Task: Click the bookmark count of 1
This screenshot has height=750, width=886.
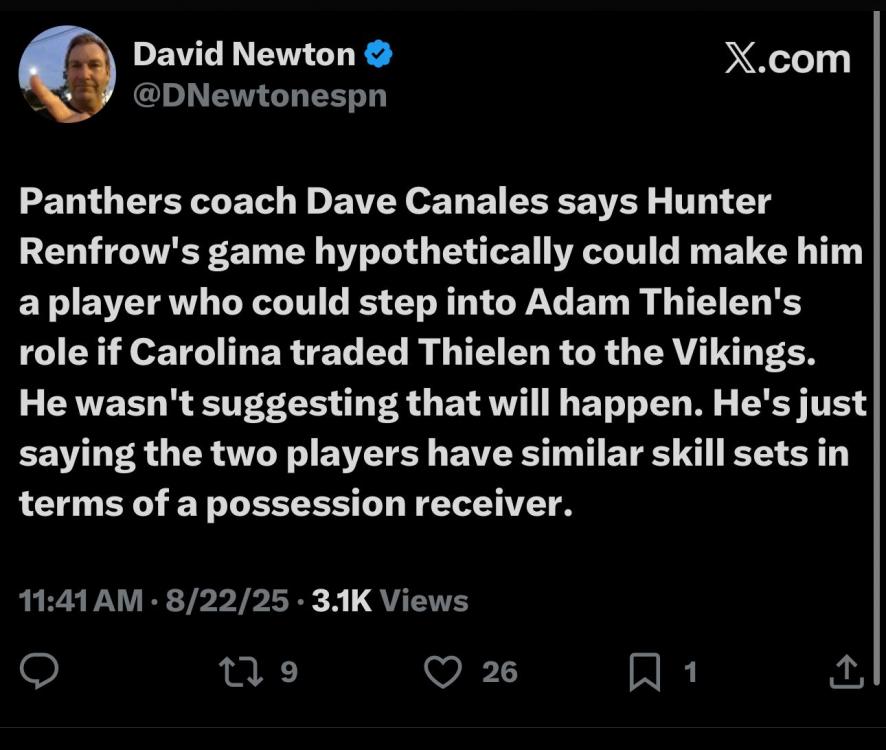Action: pos(689,672)
